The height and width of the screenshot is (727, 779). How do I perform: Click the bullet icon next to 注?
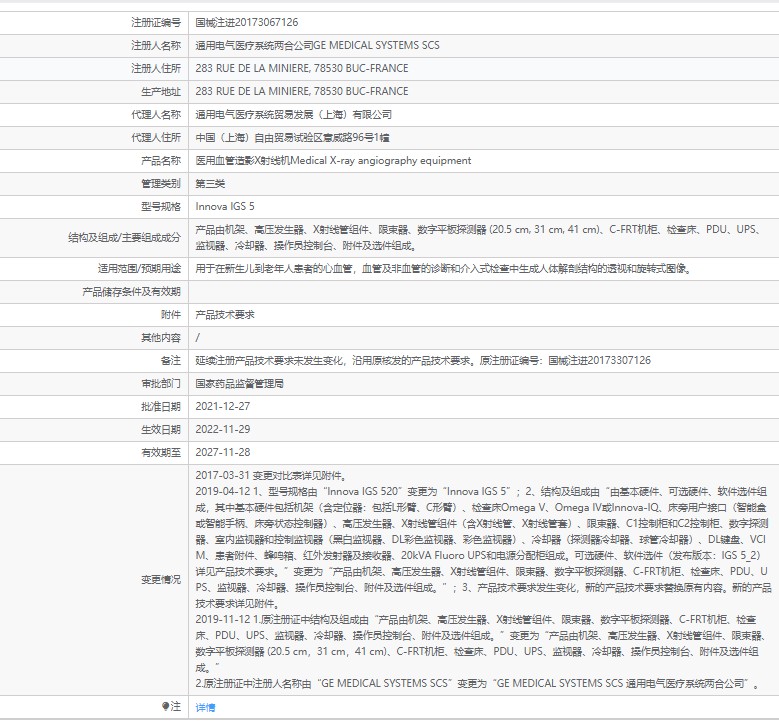tap(165, 707)
